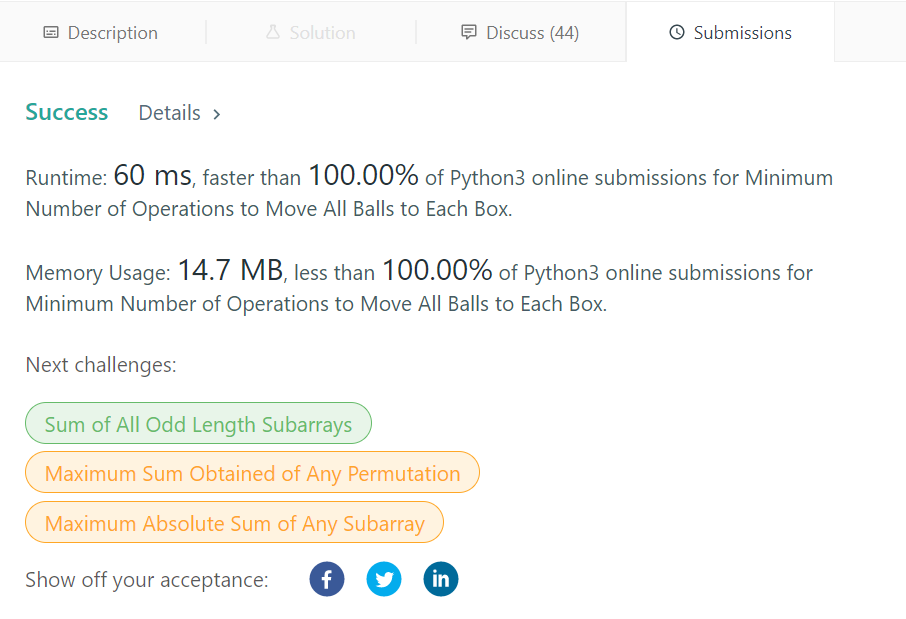The height and width of the screenshot is (619, 906).
Task: Open the Description tab label
Action: click(113, 33)
